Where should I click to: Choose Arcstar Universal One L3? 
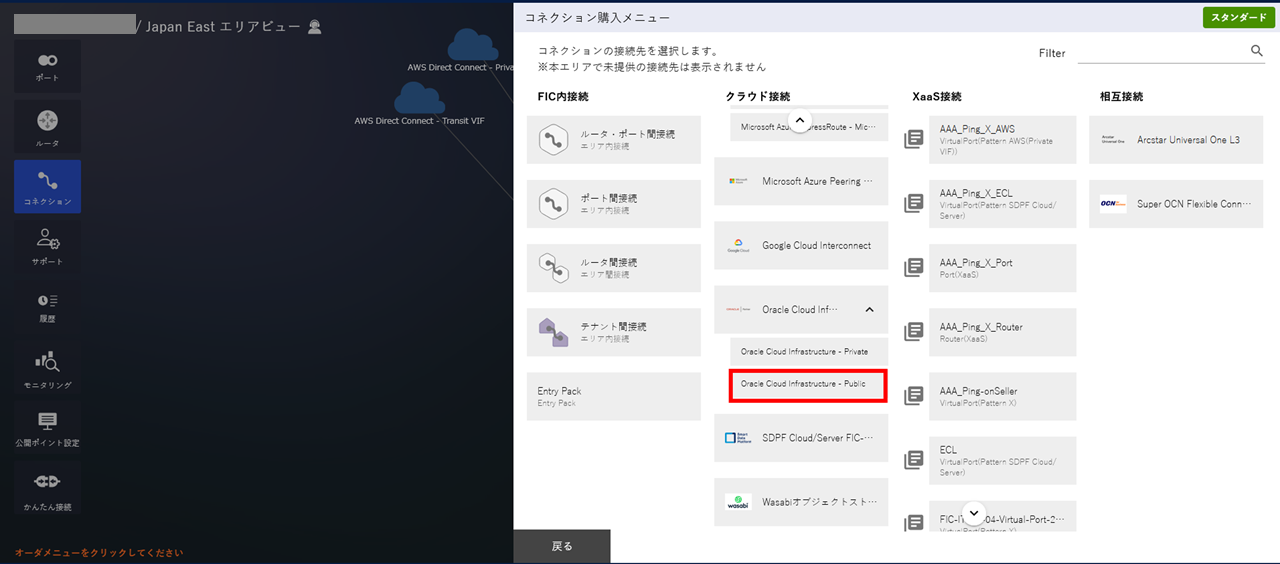(1176, 140)
